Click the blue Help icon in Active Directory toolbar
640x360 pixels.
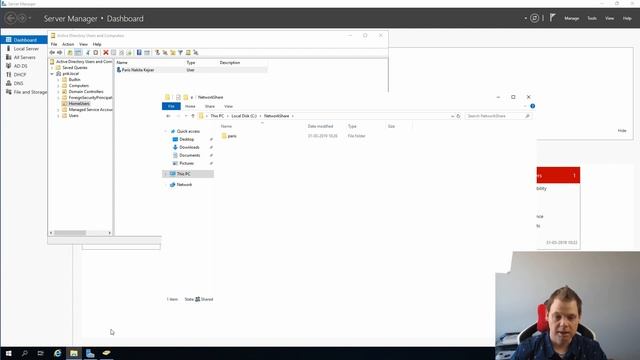click(x=139, y=52)
